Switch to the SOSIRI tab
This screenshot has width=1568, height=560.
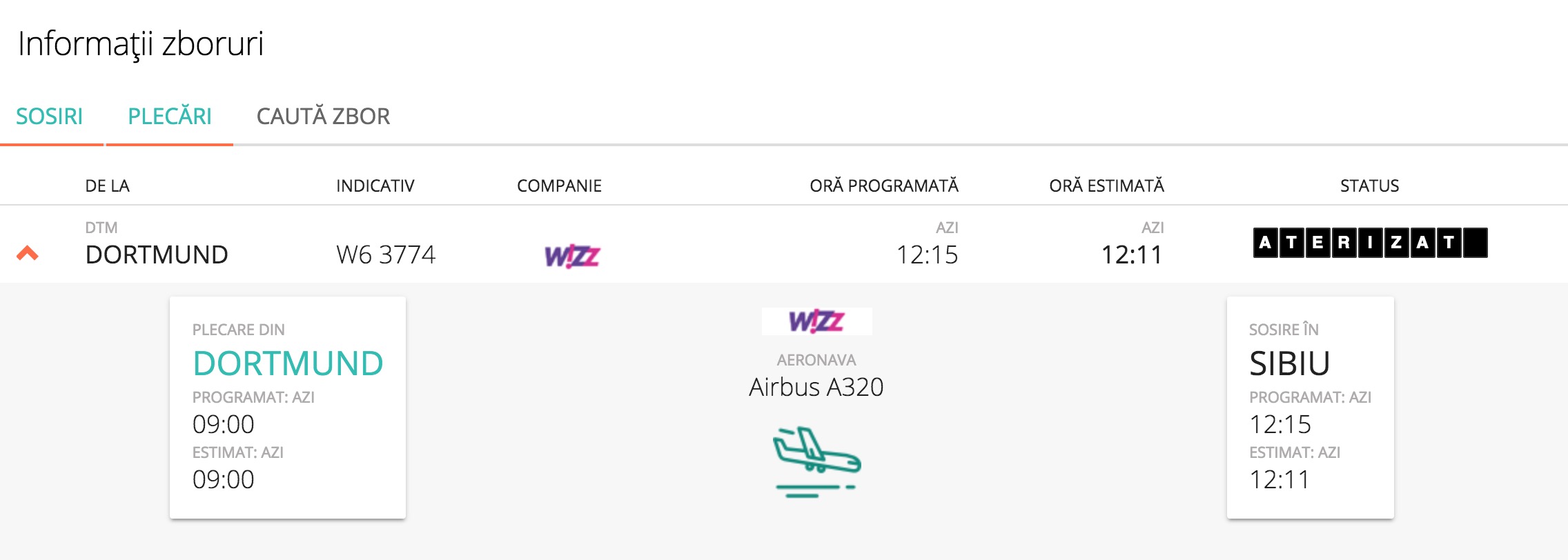click(x=50, y=117)
